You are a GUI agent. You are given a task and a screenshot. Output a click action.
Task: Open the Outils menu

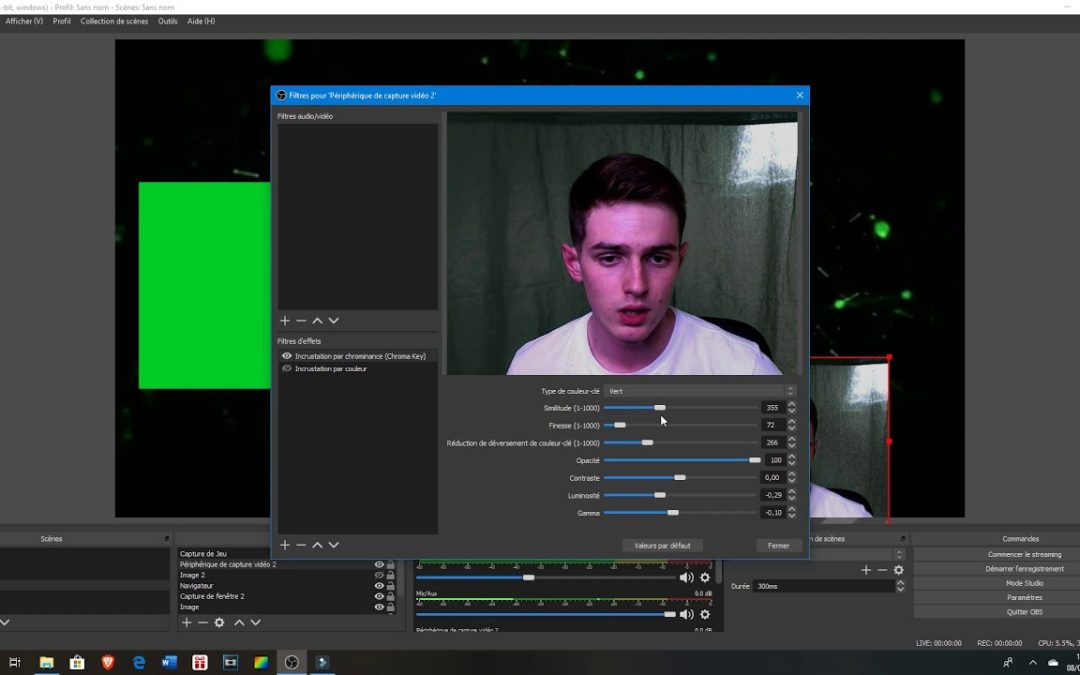pyautogui.click(x=167, y=20)
